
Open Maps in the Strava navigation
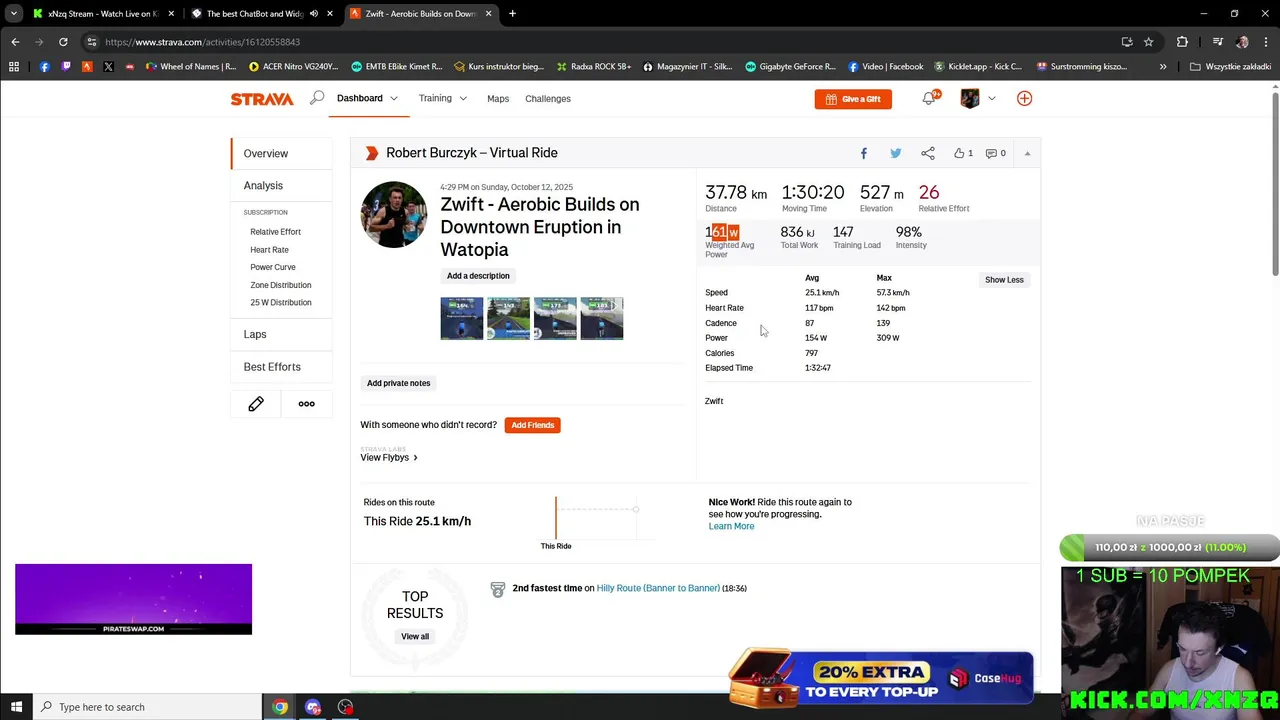(x=498, y=99)
